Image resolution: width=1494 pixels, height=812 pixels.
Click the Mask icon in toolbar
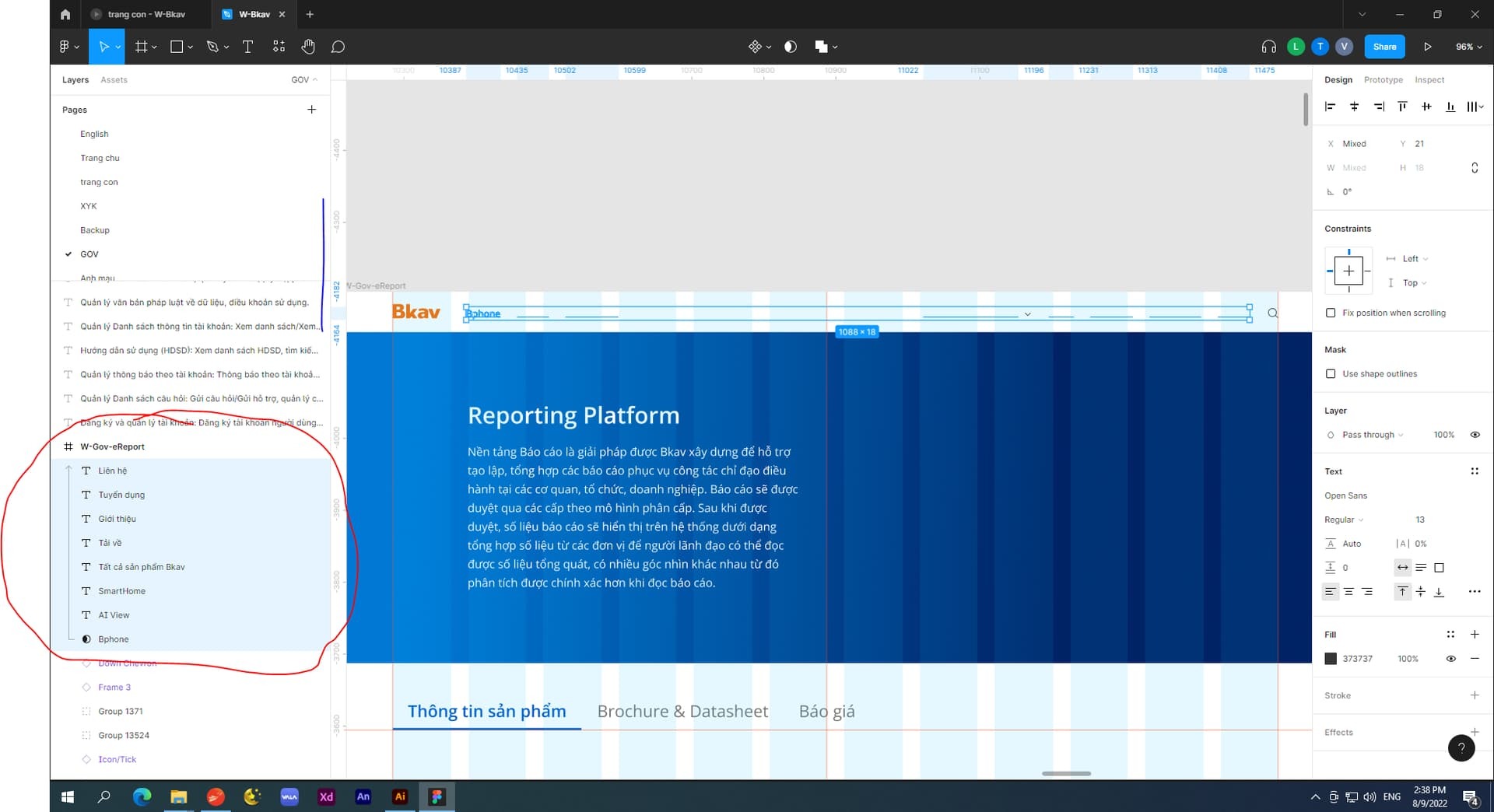pos(791,47)
